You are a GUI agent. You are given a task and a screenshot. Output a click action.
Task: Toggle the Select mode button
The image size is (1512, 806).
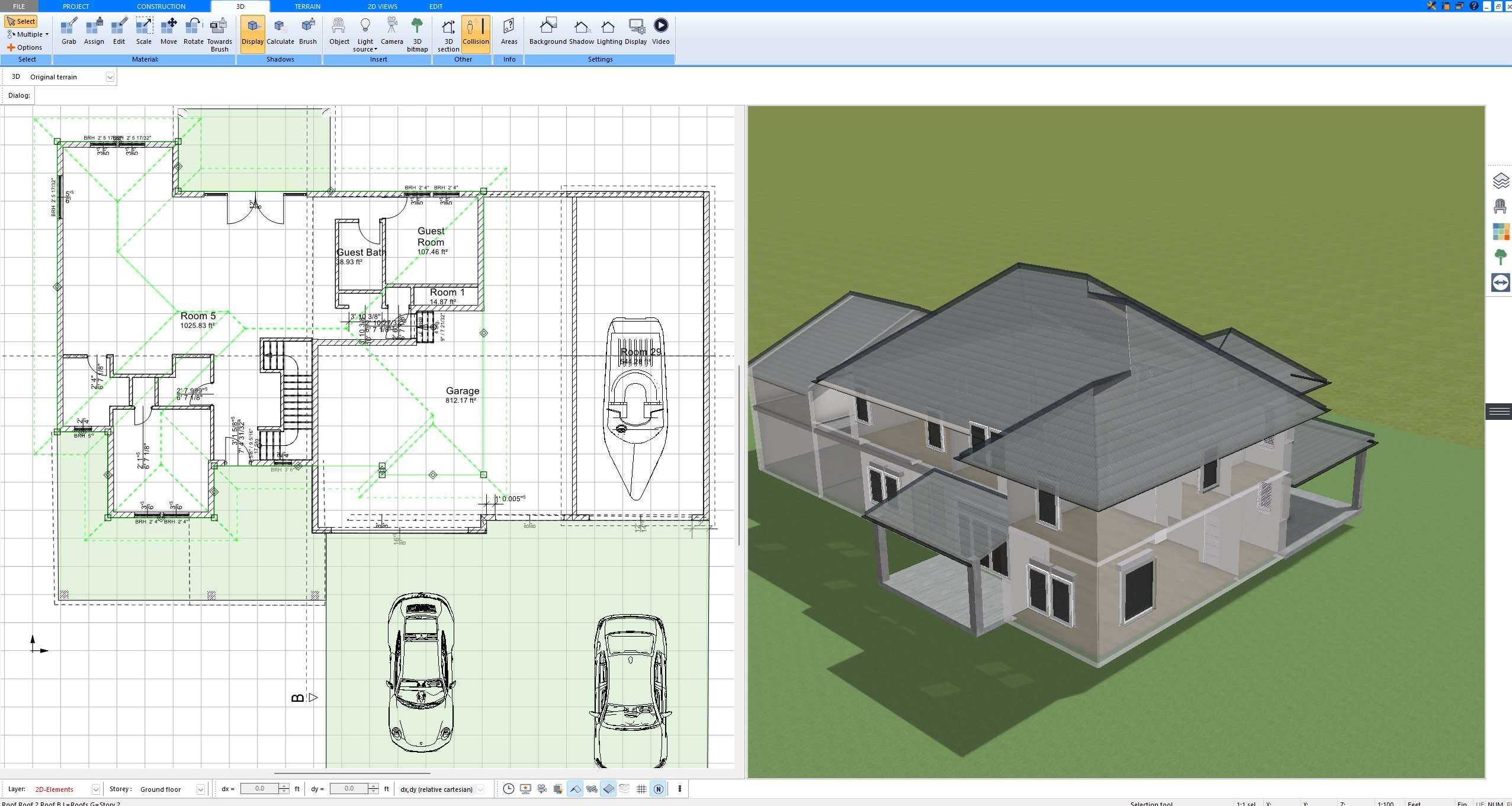21,21
